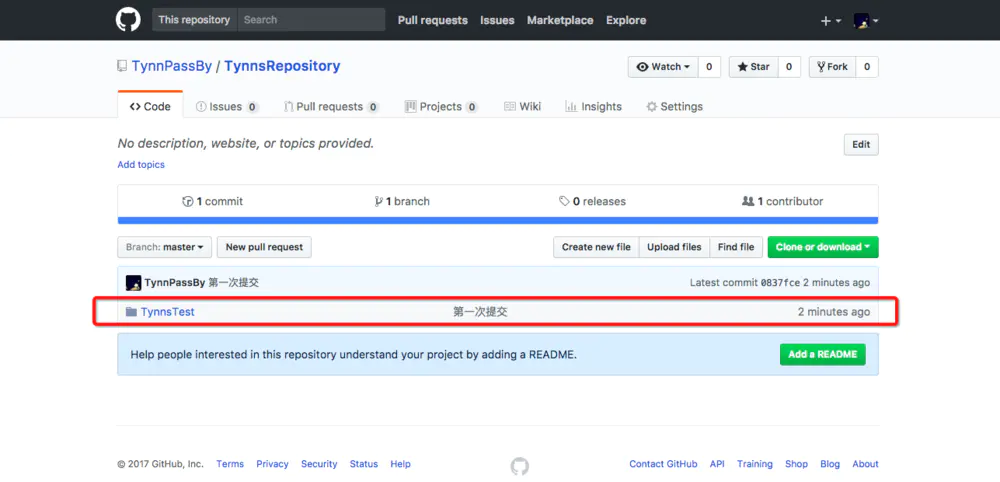Open Explore in top navigation
This screenshot has height=482, width=1000.
[626, 20]
